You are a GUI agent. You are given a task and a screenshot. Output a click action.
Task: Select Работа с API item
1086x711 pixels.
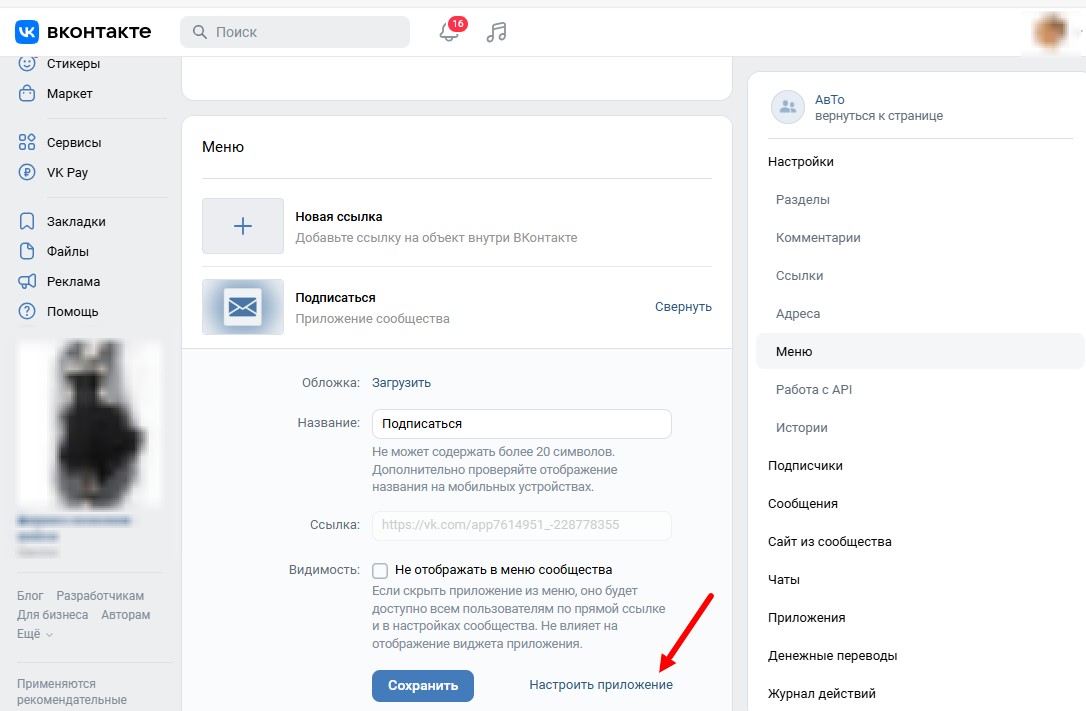click(x=814, y=390)
